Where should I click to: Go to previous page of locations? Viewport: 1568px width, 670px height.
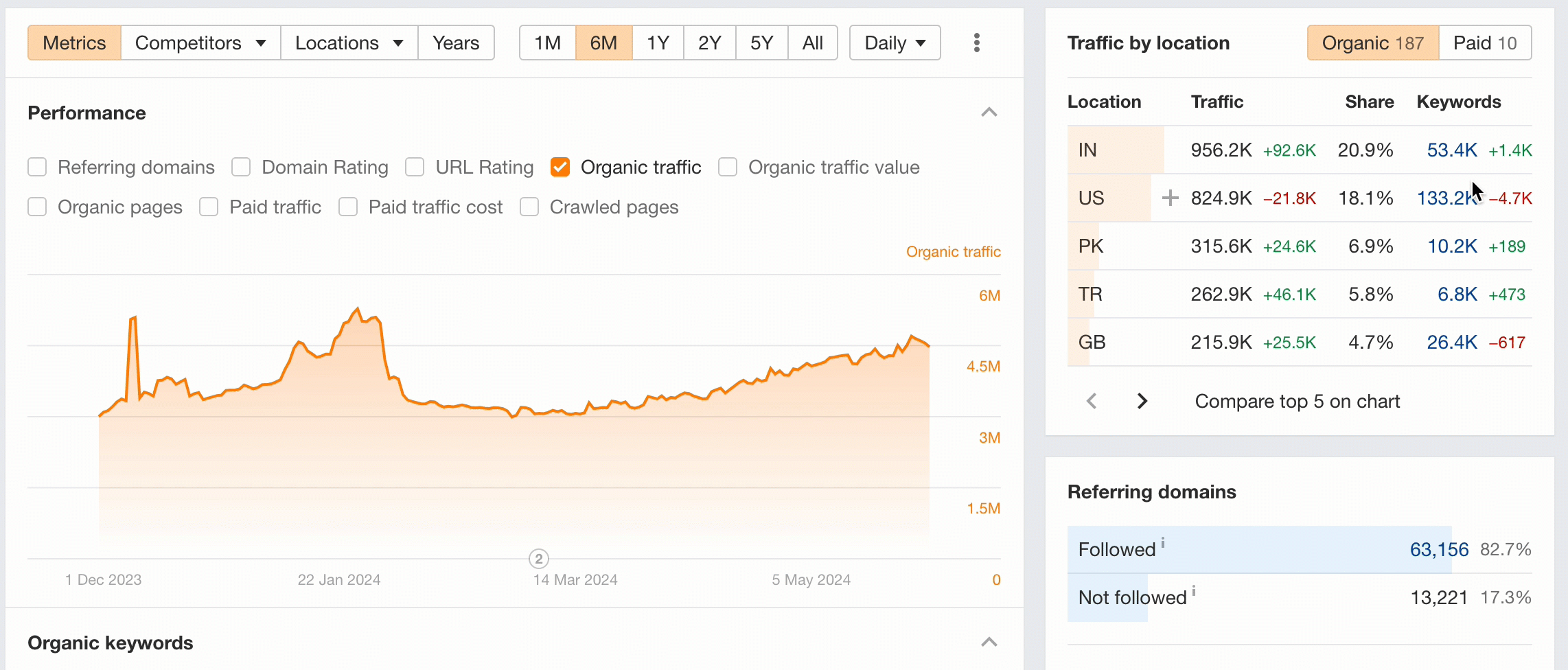1092,401
